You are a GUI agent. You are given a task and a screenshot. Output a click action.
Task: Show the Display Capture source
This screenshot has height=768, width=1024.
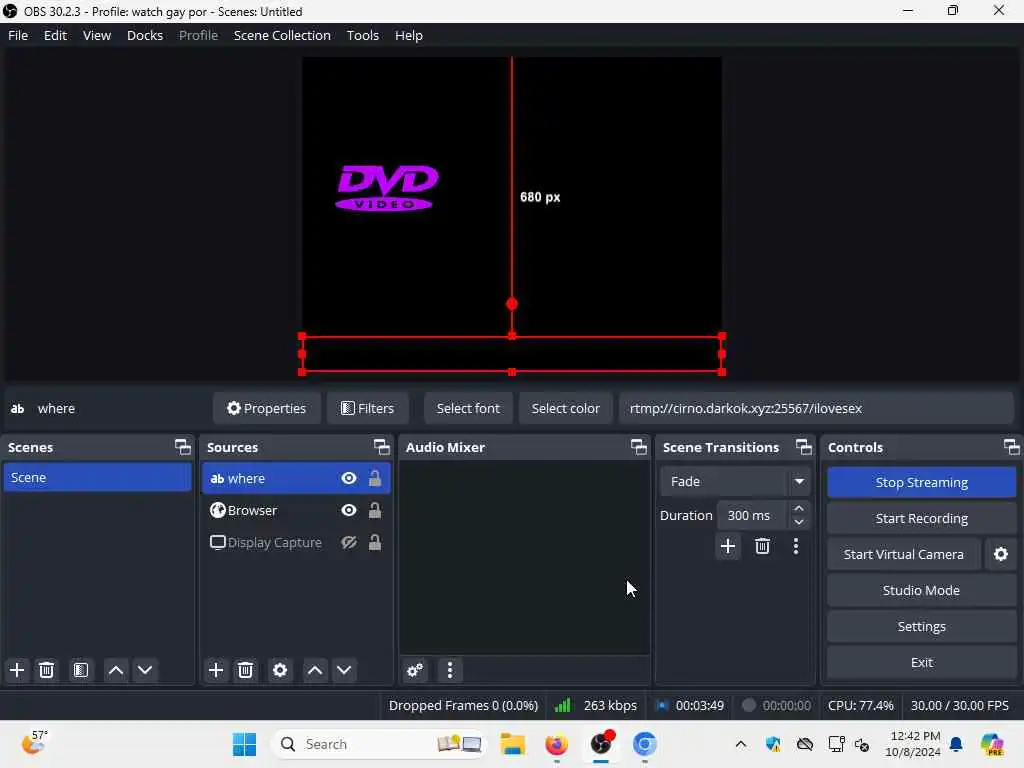(349, 543)
